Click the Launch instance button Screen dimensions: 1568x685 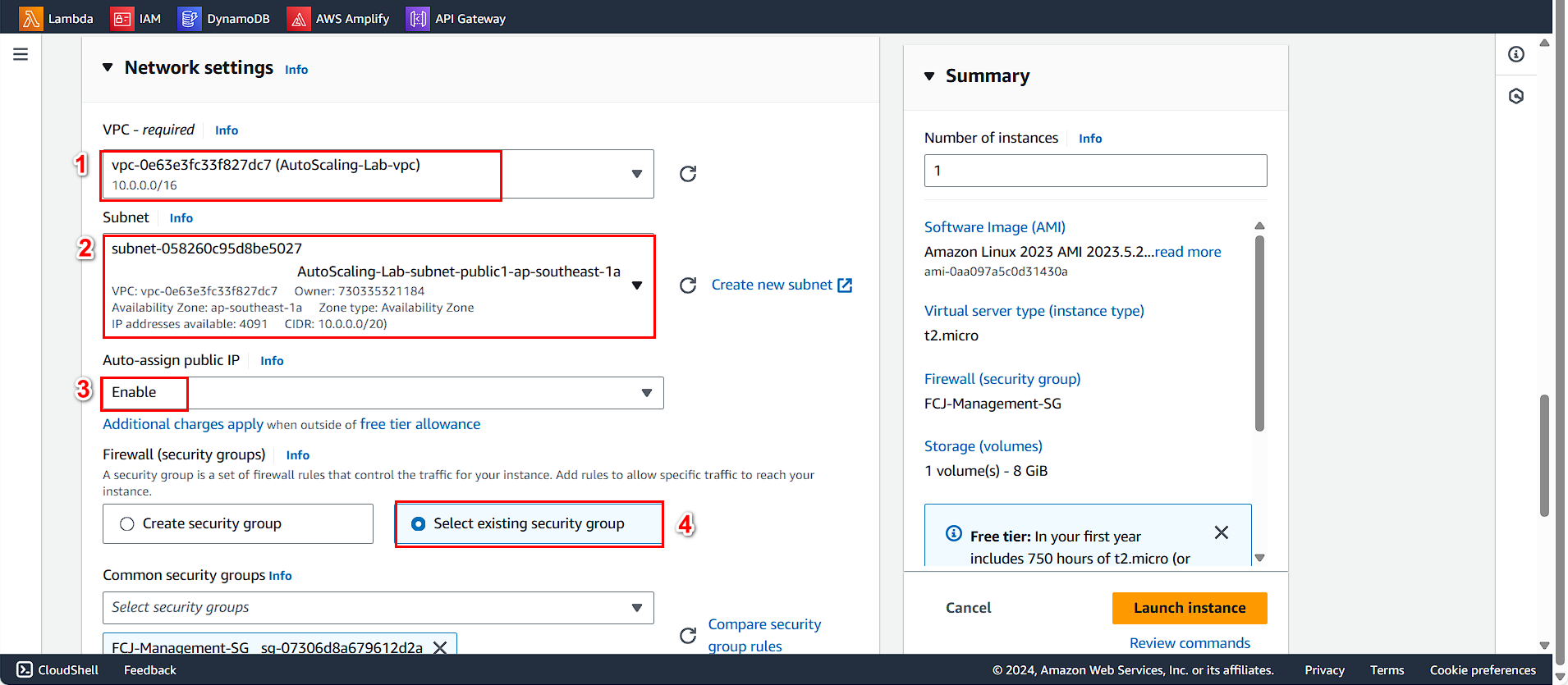click(x=1189, y=608)
